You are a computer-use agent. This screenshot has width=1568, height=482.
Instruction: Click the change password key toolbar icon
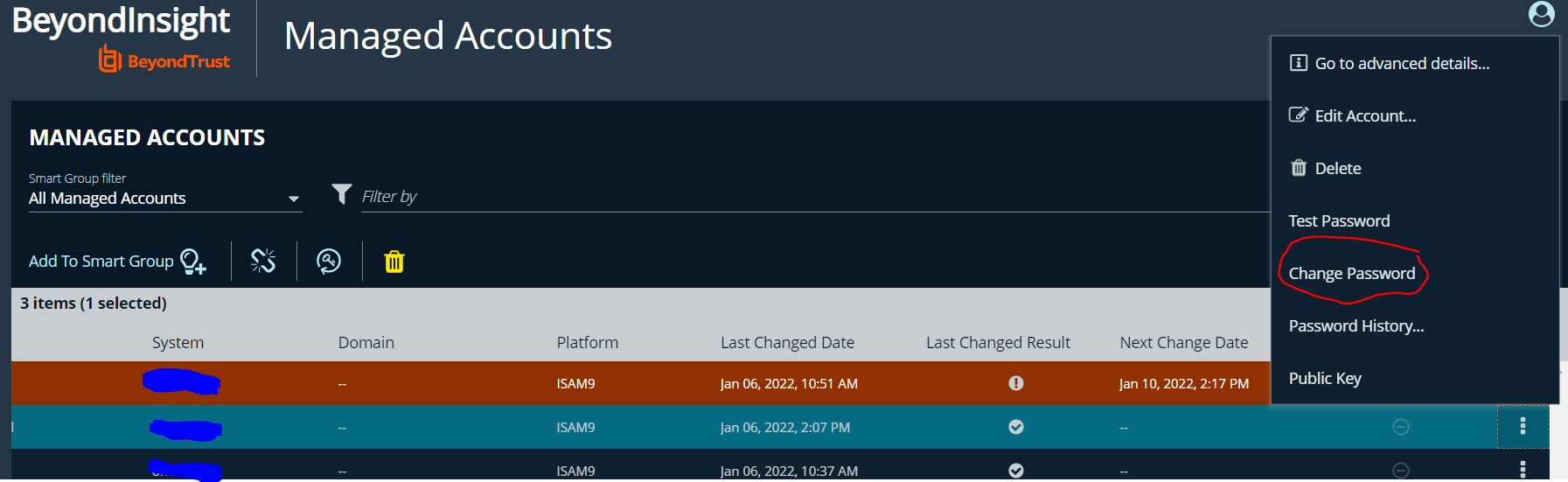(x=329, y=261)
